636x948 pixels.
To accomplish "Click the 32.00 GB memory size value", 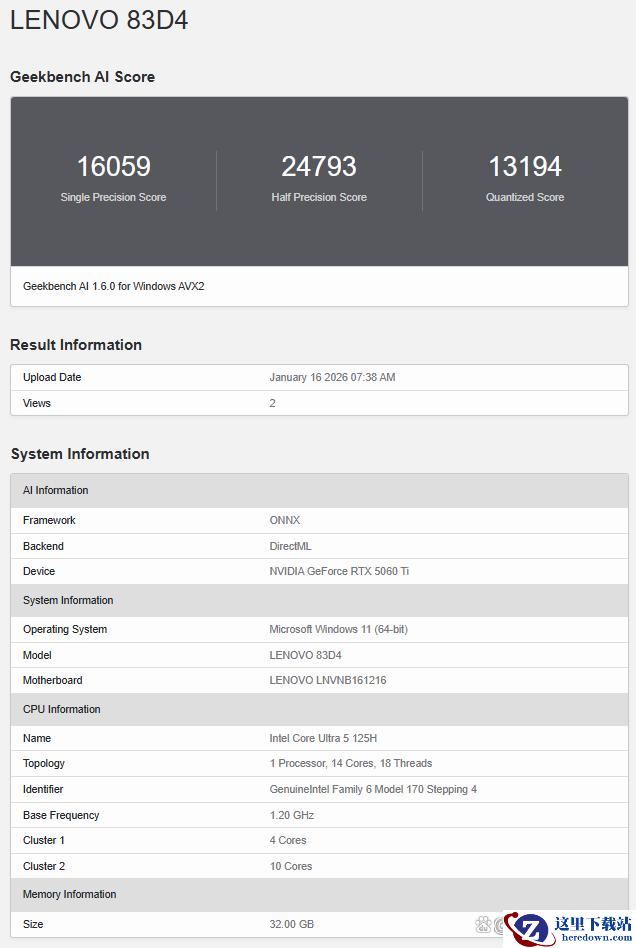I will [291, 924].
